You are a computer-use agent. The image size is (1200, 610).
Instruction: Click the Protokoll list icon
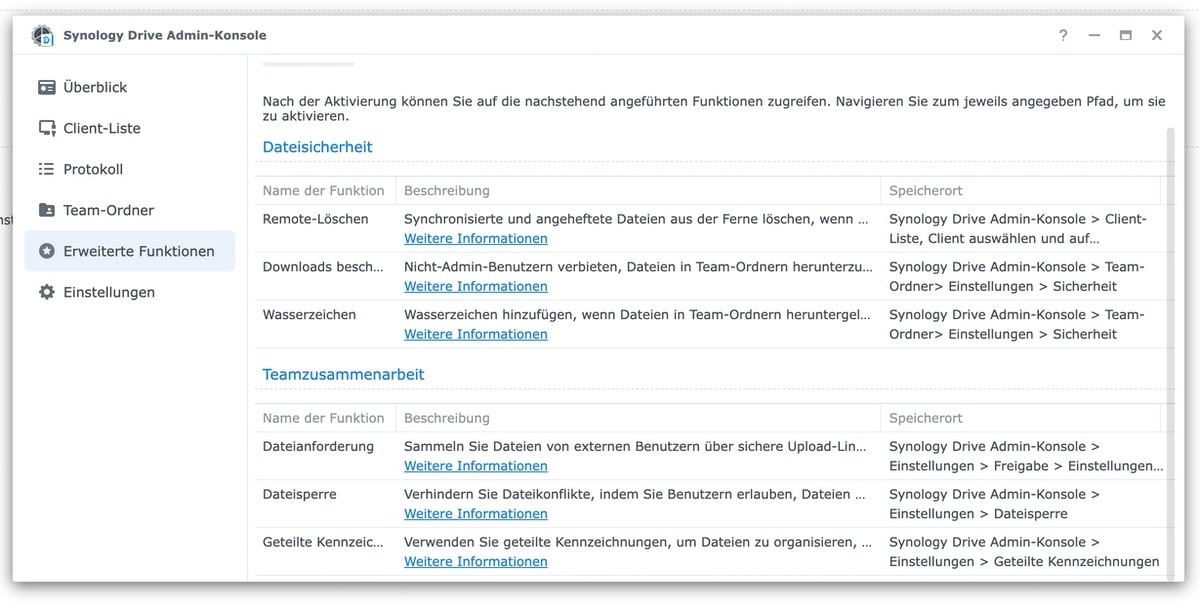click(47, 169)
